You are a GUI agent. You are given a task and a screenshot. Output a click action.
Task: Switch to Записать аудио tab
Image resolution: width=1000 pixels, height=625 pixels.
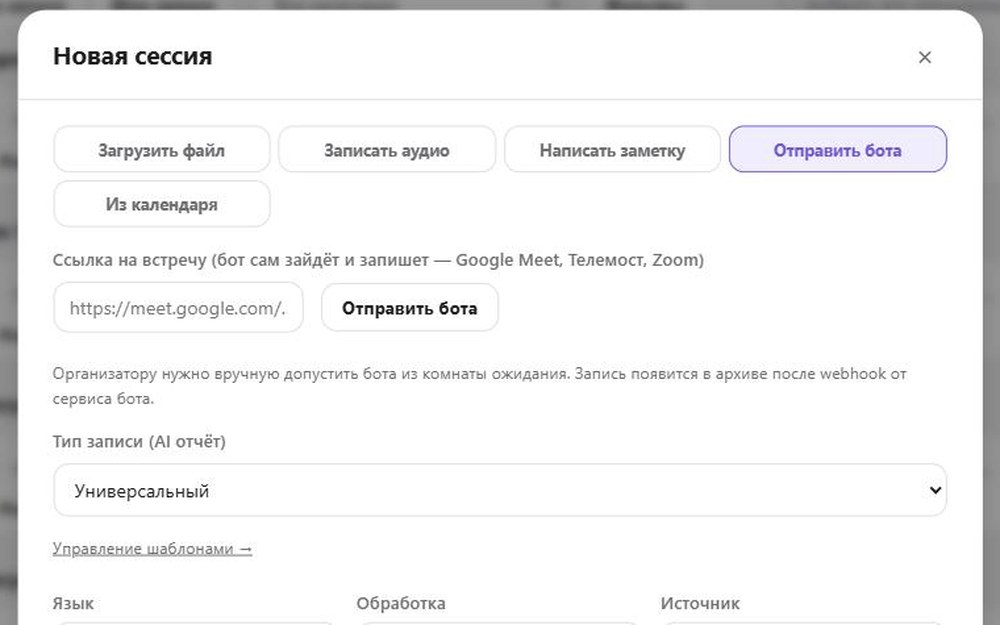(386, 149)
